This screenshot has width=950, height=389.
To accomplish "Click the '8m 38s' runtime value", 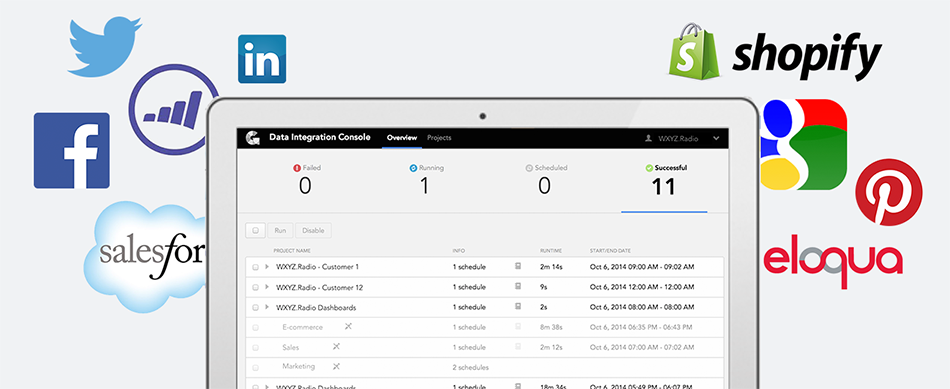I will [x=551, y=327].
